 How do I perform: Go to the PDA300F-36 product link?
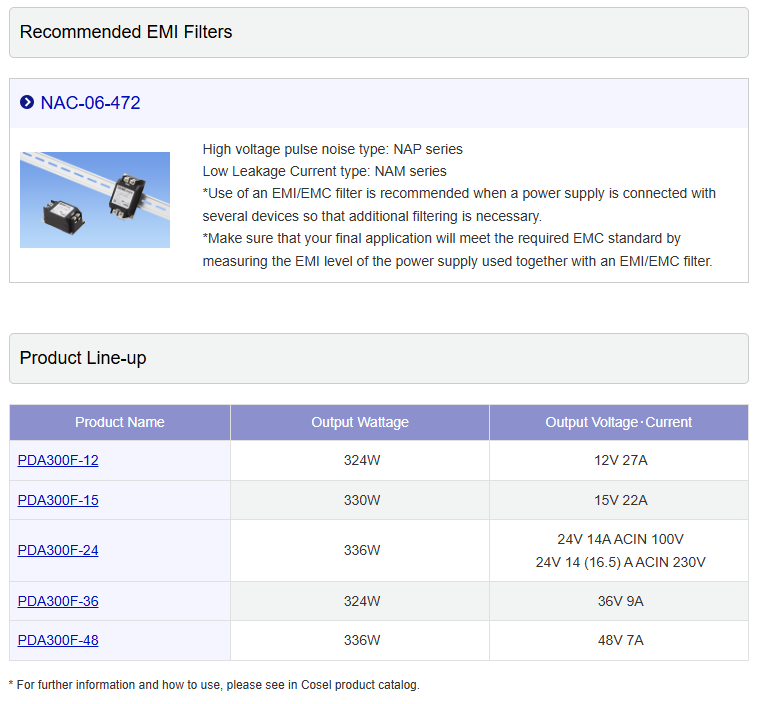point(58,601)
